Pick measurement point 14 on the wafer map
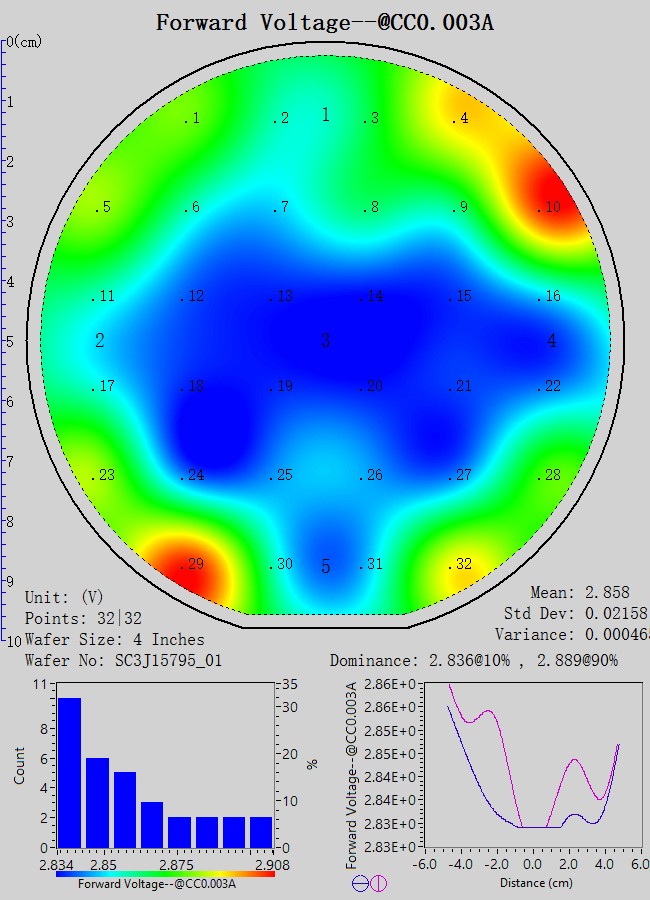 (371, 297)
